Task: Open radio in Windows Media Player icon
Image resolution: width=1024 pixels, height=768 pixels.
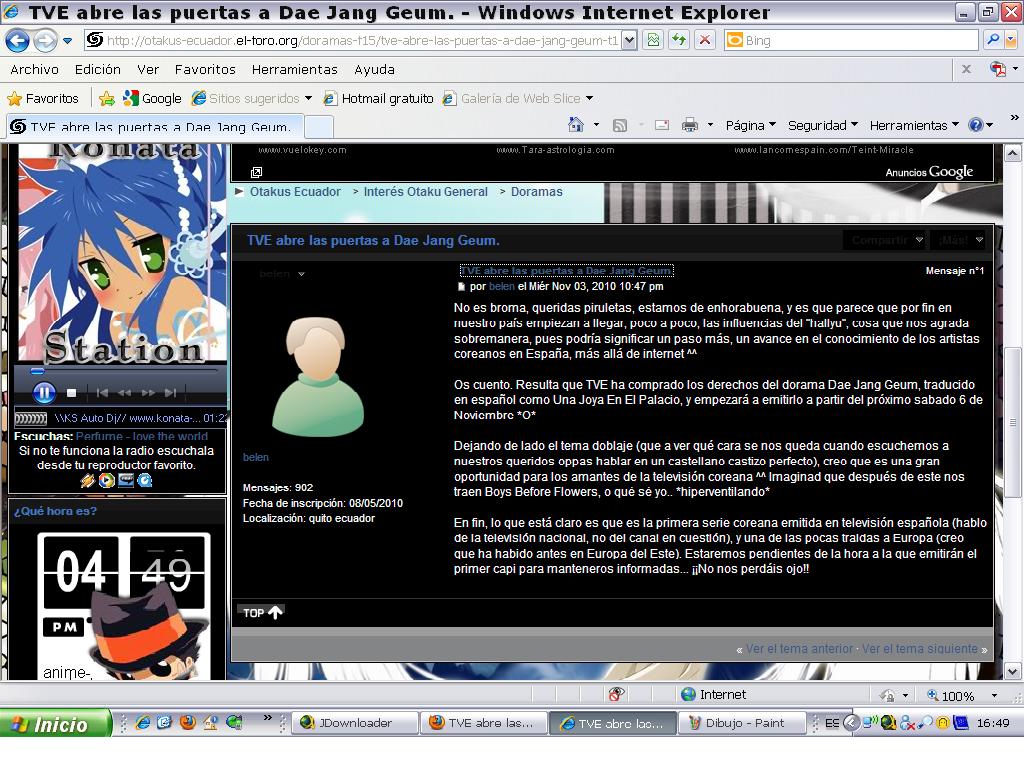Action: (x=106, y=481)
